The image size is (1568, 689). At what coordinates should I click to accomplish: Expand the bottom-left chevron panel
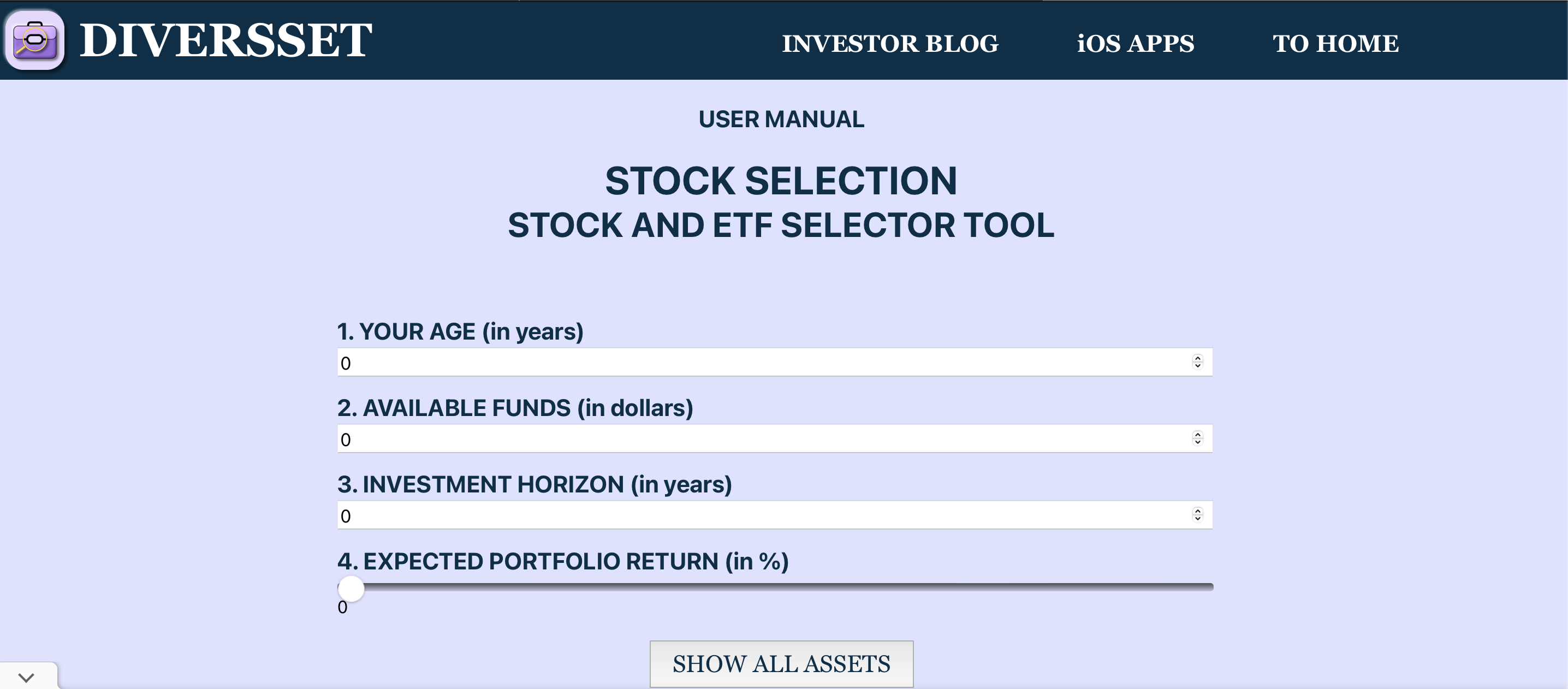point(26,677)
